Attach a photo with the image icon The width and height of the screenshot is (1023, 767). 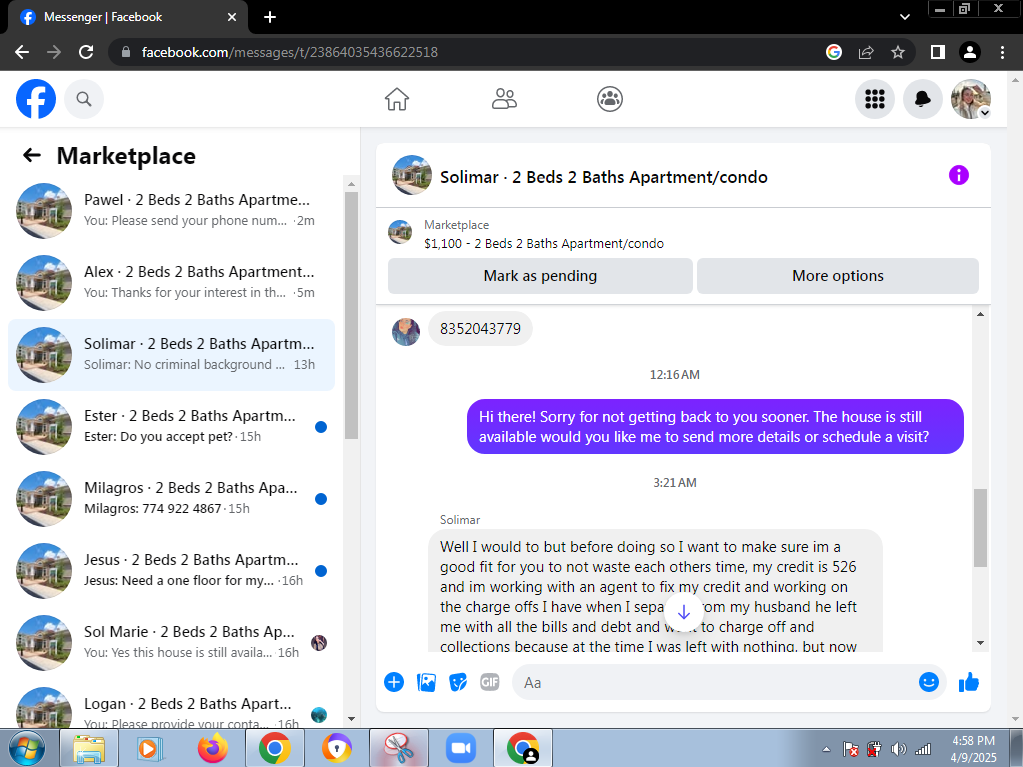[x=426, y=682]
